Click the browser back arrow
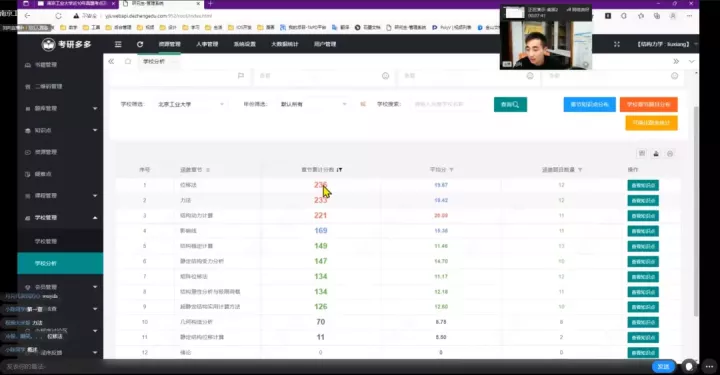Image resolution: width=720 pixels, height=375 pixels. tap(28, 16)
